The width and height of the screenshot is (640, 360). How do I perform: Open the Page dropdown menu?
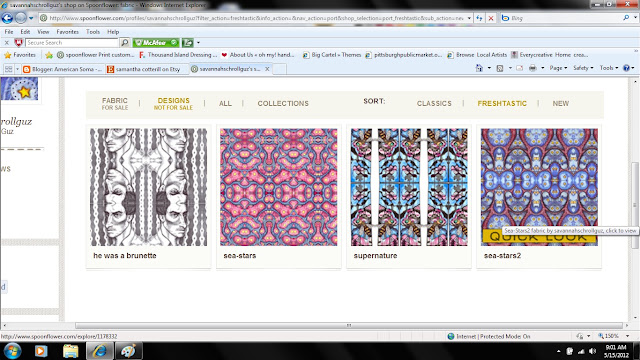tap(558, 68)
